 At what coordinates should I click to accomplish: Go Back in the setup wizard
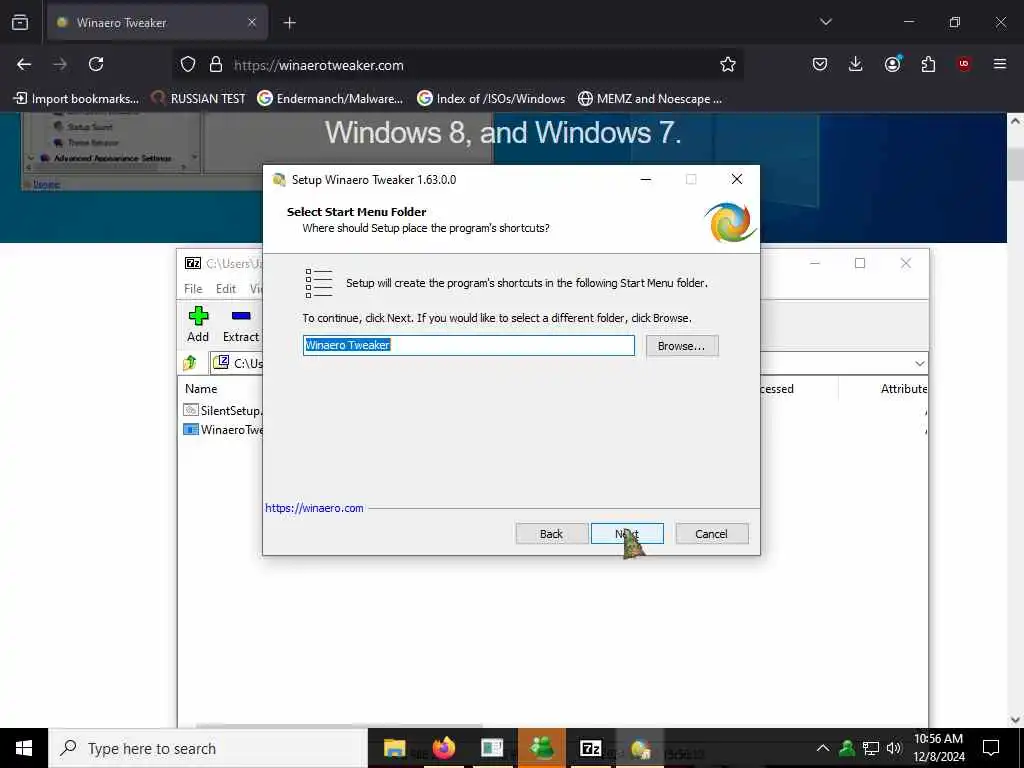coord(551,534)
